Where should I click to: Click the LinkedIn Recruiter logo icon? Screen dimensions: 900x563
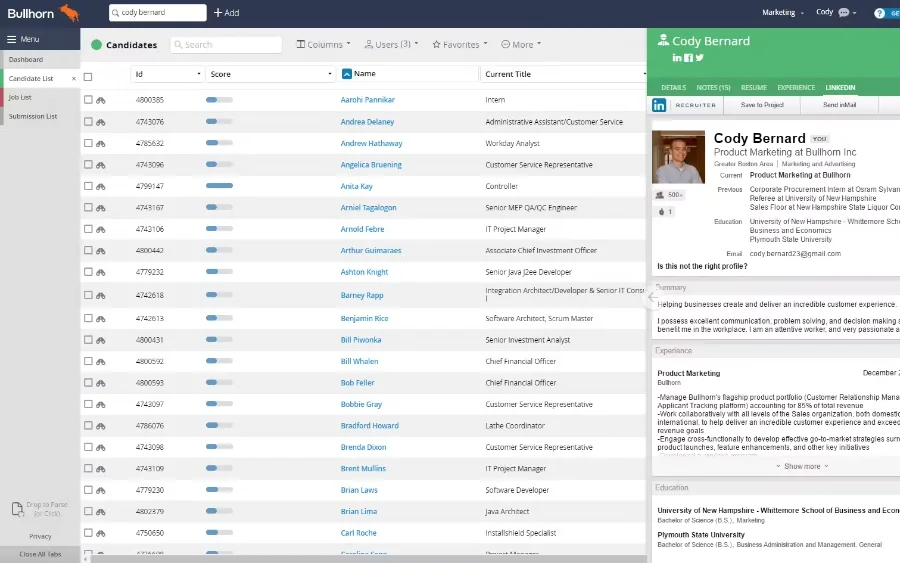(659, 105)
